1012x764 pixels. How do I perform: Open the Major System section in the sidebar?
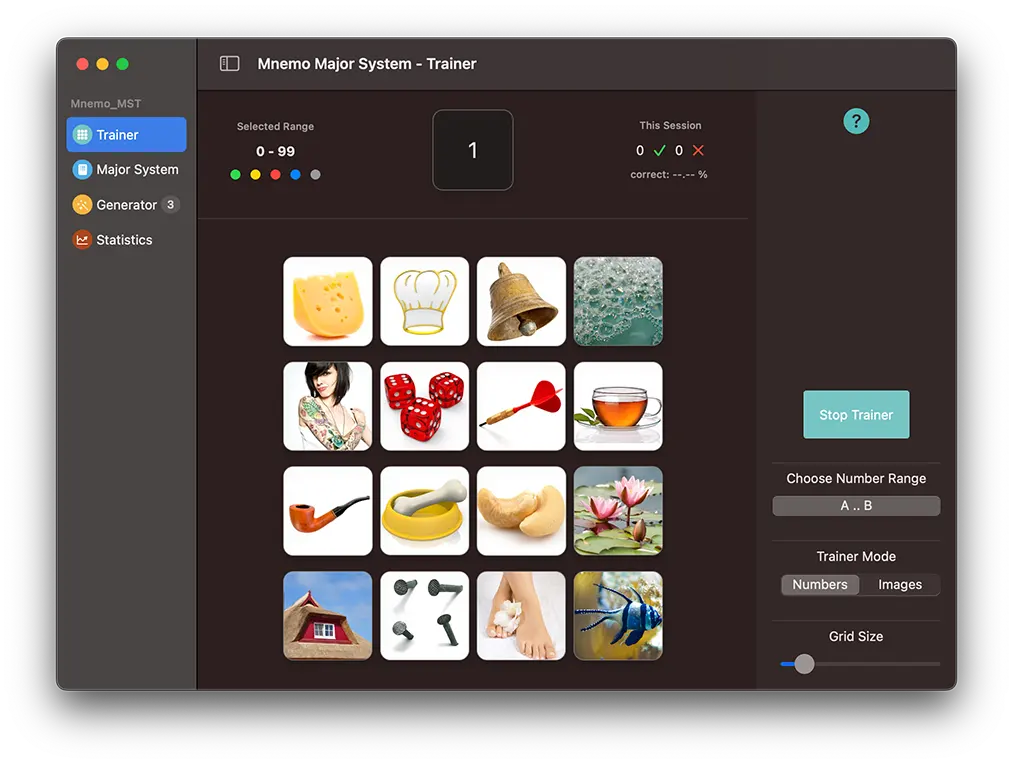[126, 169]
